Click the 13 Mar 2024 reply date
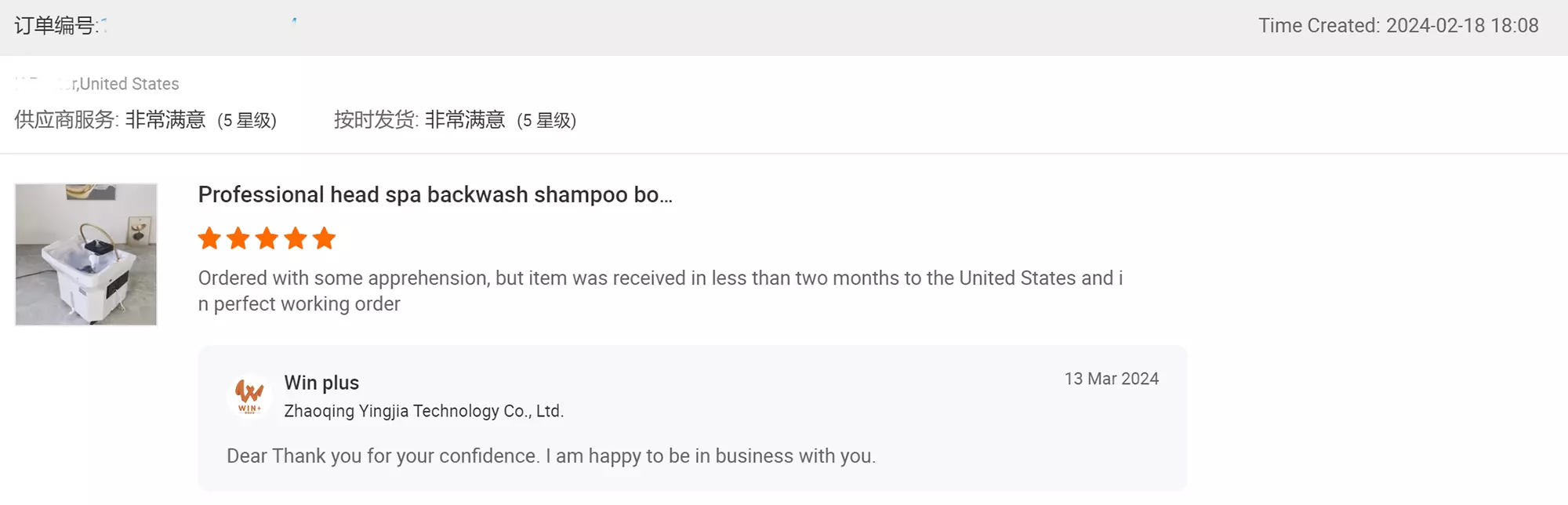Viewport: 1568px width, 505px height. coord(1111,379)
